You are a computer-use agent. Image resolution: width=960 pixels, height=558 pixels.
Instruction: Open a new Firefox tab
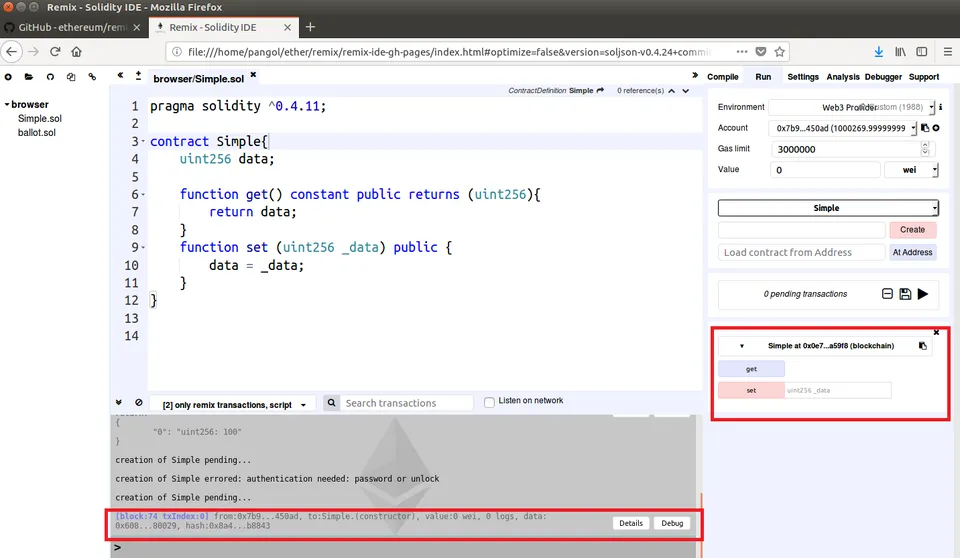tap(310, 27)
